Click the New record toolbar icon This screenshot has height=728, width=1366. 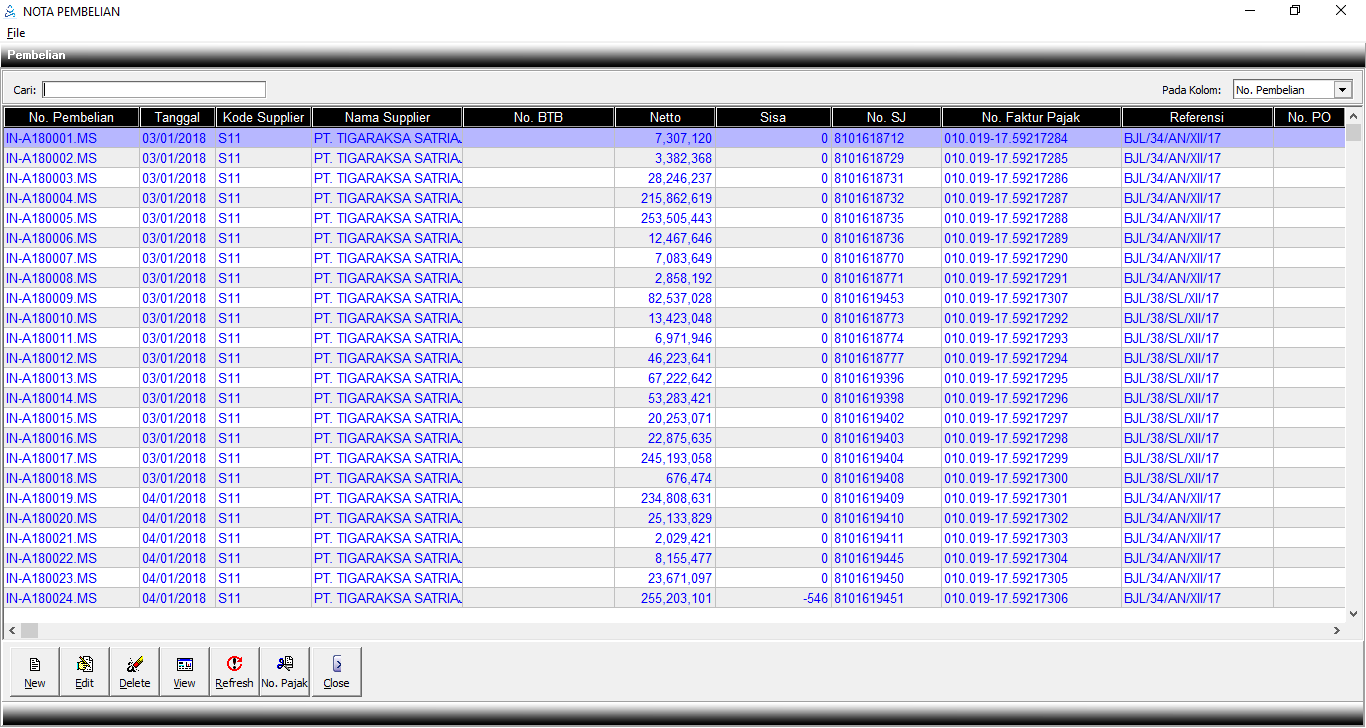point(35,671)
